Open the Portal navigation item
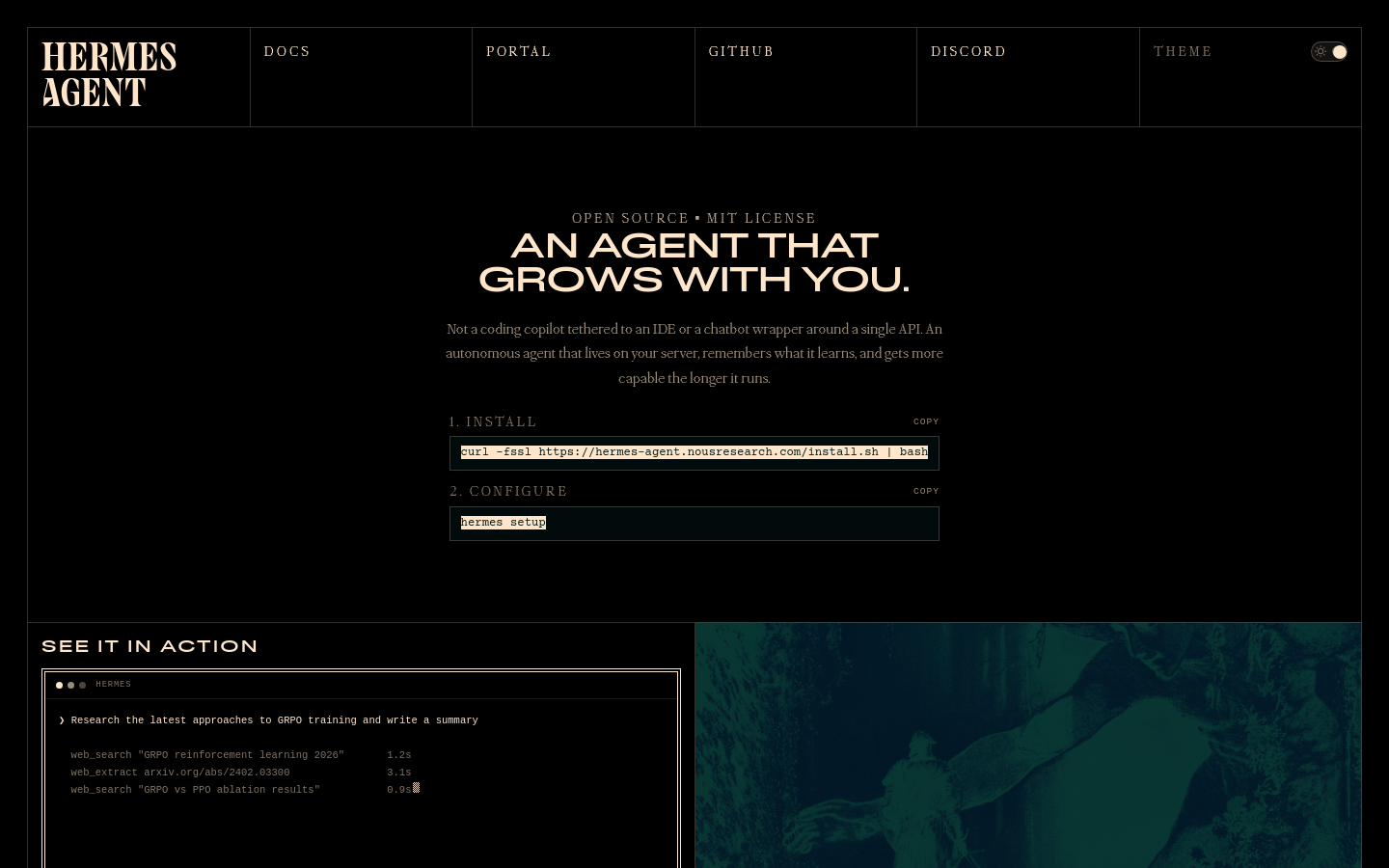 [519, 52]
